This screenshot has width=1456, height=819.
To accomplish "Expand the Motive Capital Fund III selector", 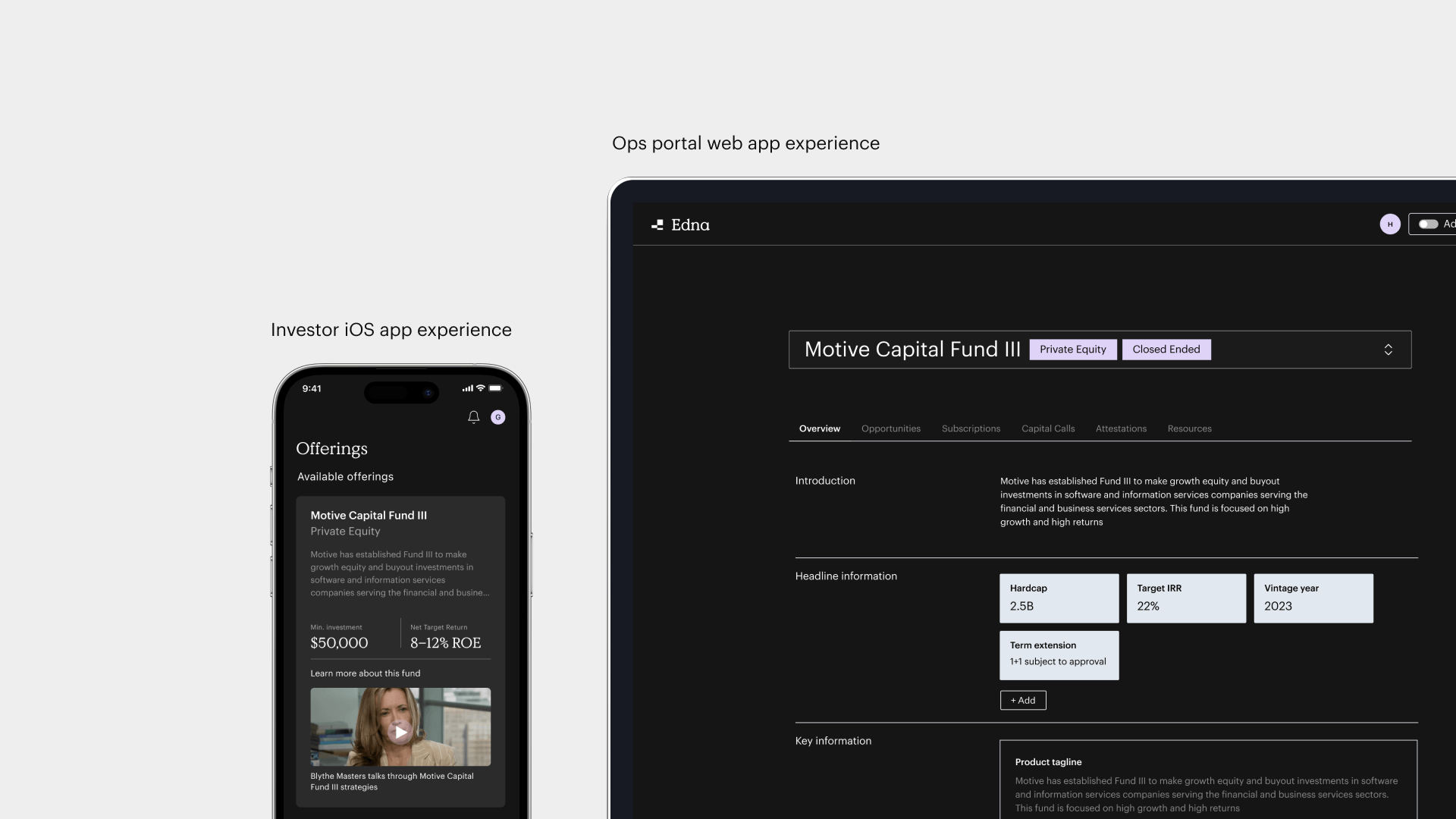I will [1388, 350].
